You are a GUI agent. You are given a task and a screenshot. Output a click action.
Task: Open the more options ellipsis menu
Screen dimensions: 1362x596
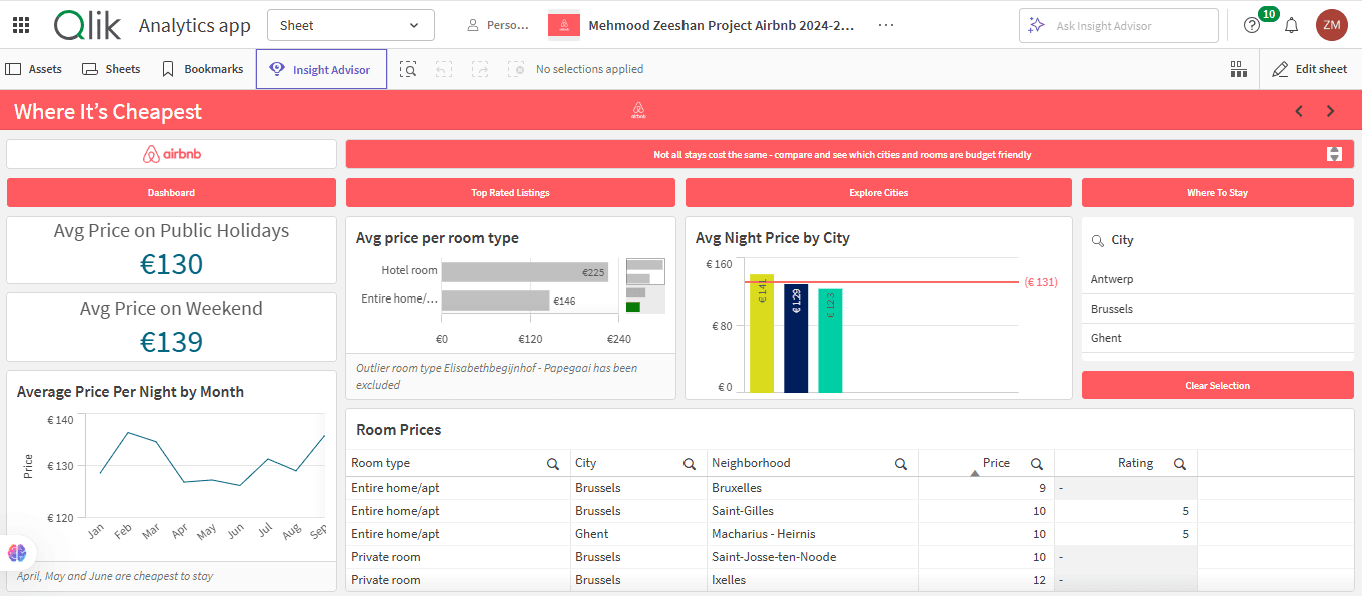point(886,25)
